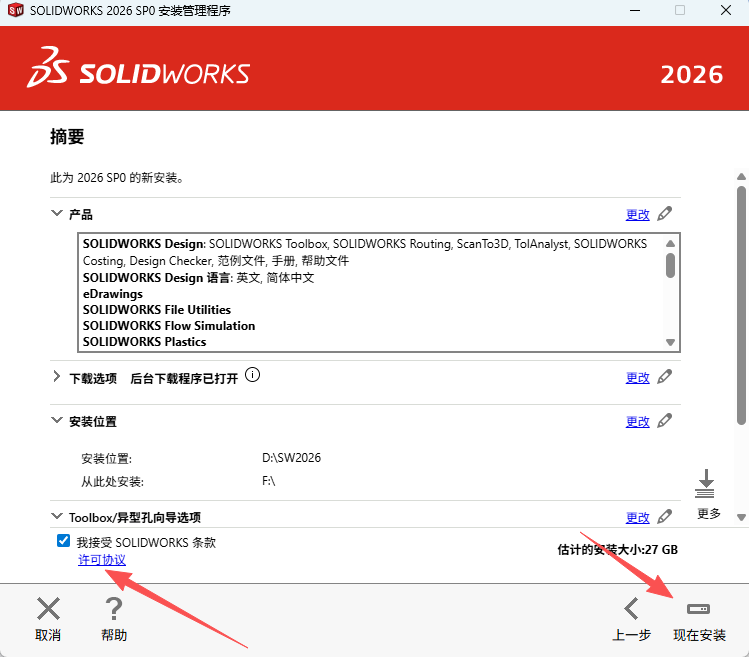
Task: Click 更改 link for Toolbox/异型孔向导选项
Action: point(638,517)
